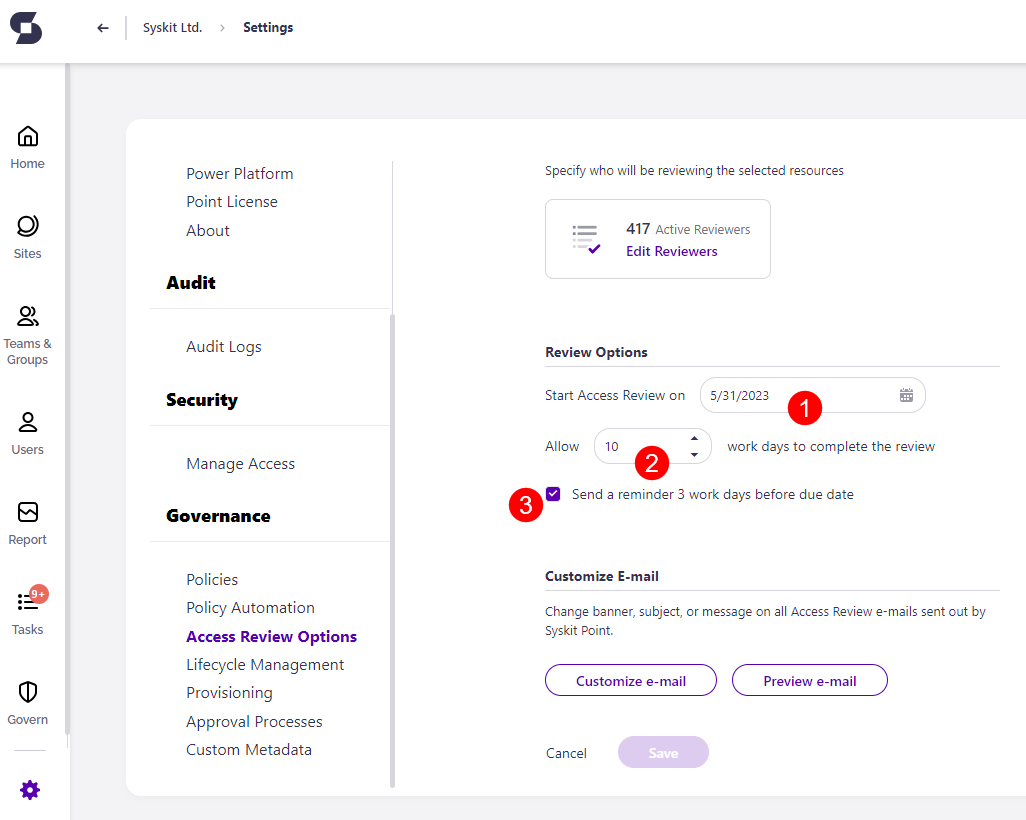Select the Sites icon in sidebar
Image resolution: width=1026 pixels, height=820 pixels.
tap(27, 232)
